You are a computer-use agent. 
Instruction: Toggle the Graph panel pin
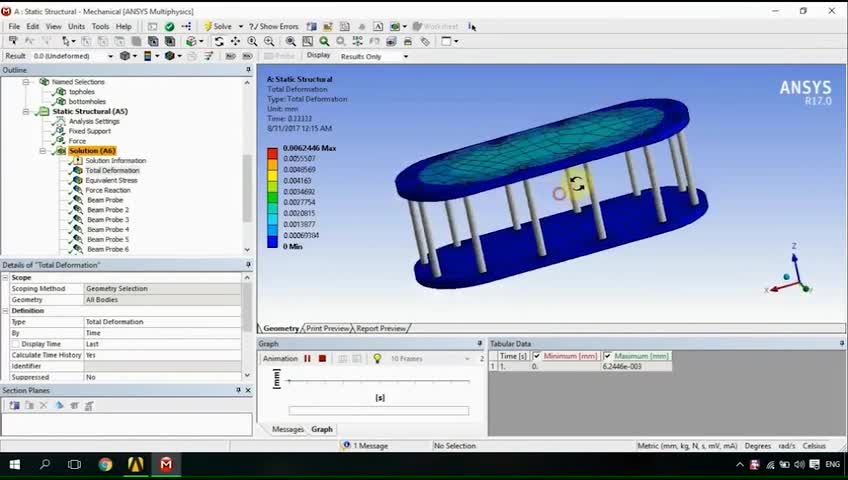pos(479,344)
